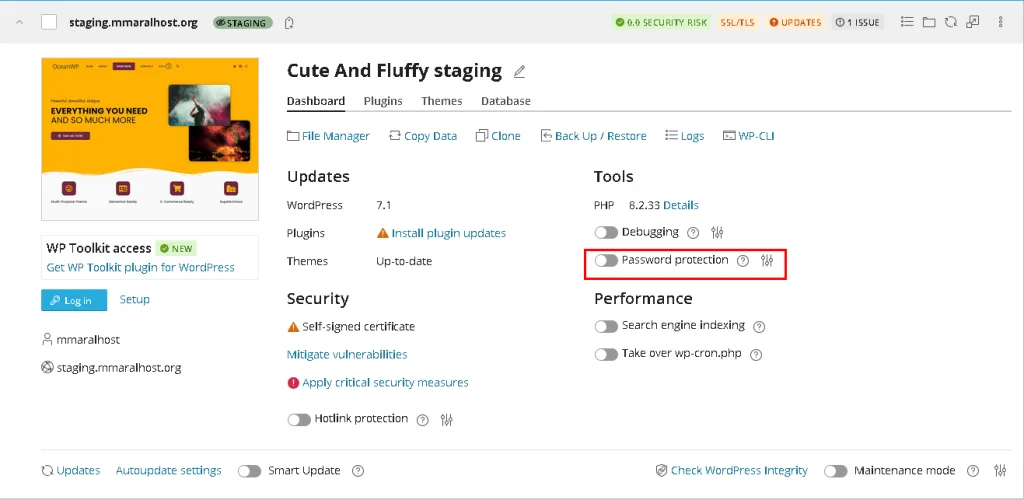Screen dimensions: 1024x500
Task: Click staging.mmaralhost.org domain under thumbnail
Action: click(119, 367)
